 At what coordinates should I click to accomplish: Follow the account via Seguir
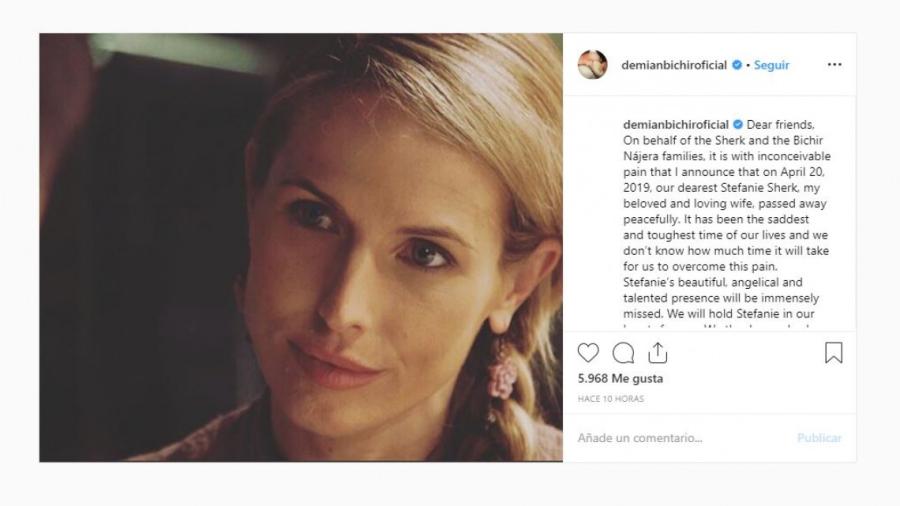click(771, 65)
